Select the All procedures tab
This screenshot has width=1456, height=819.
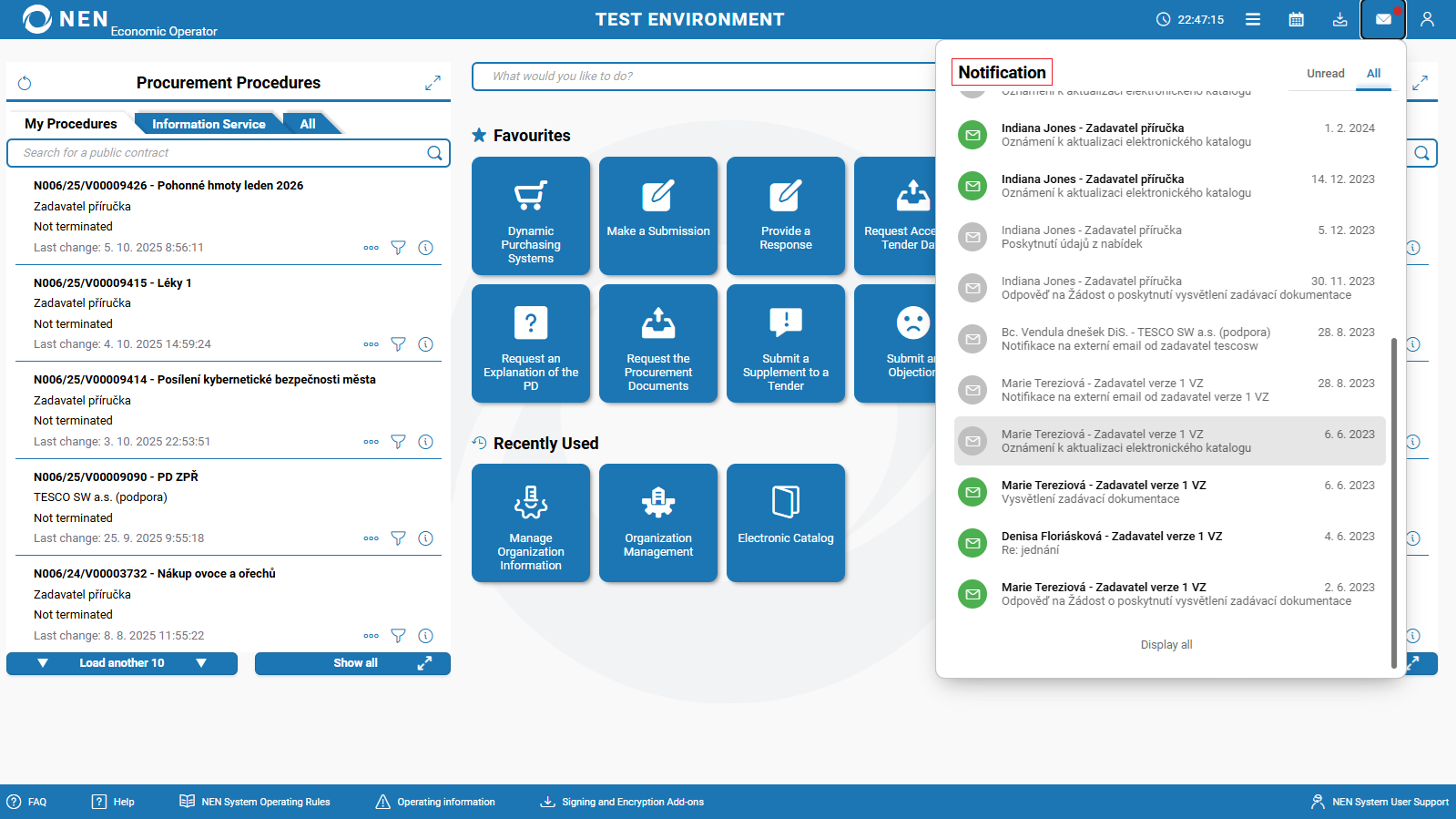pos(308,124)
